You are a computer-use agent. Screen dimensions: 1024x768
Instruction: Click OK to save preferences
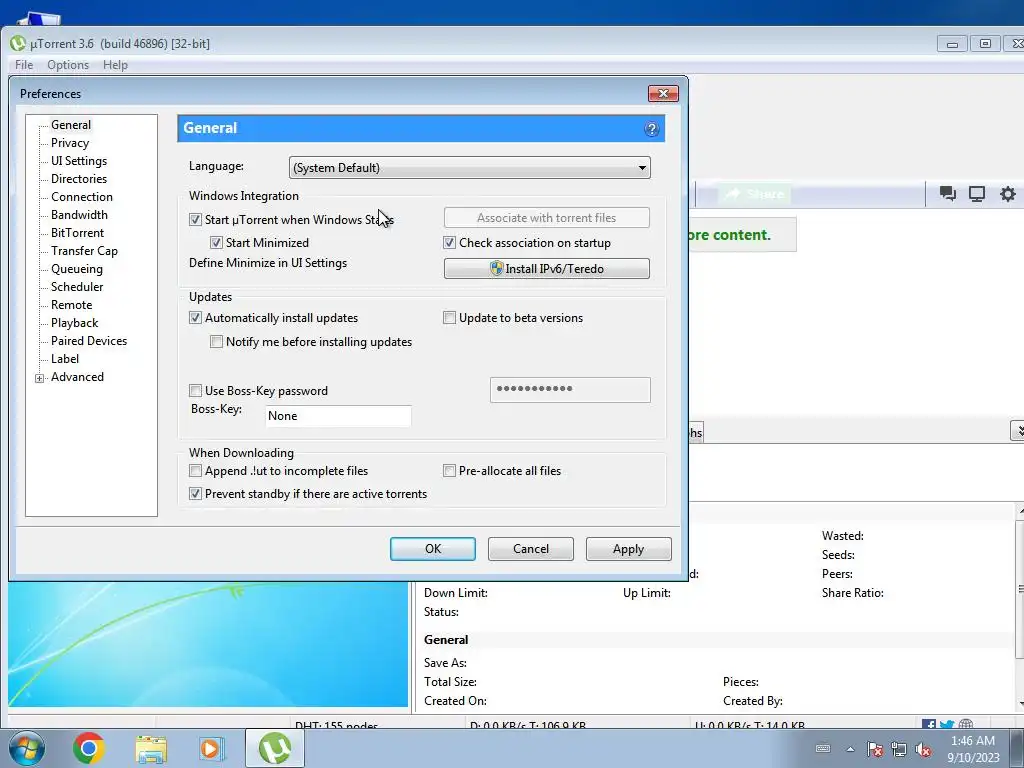point(432,549)
